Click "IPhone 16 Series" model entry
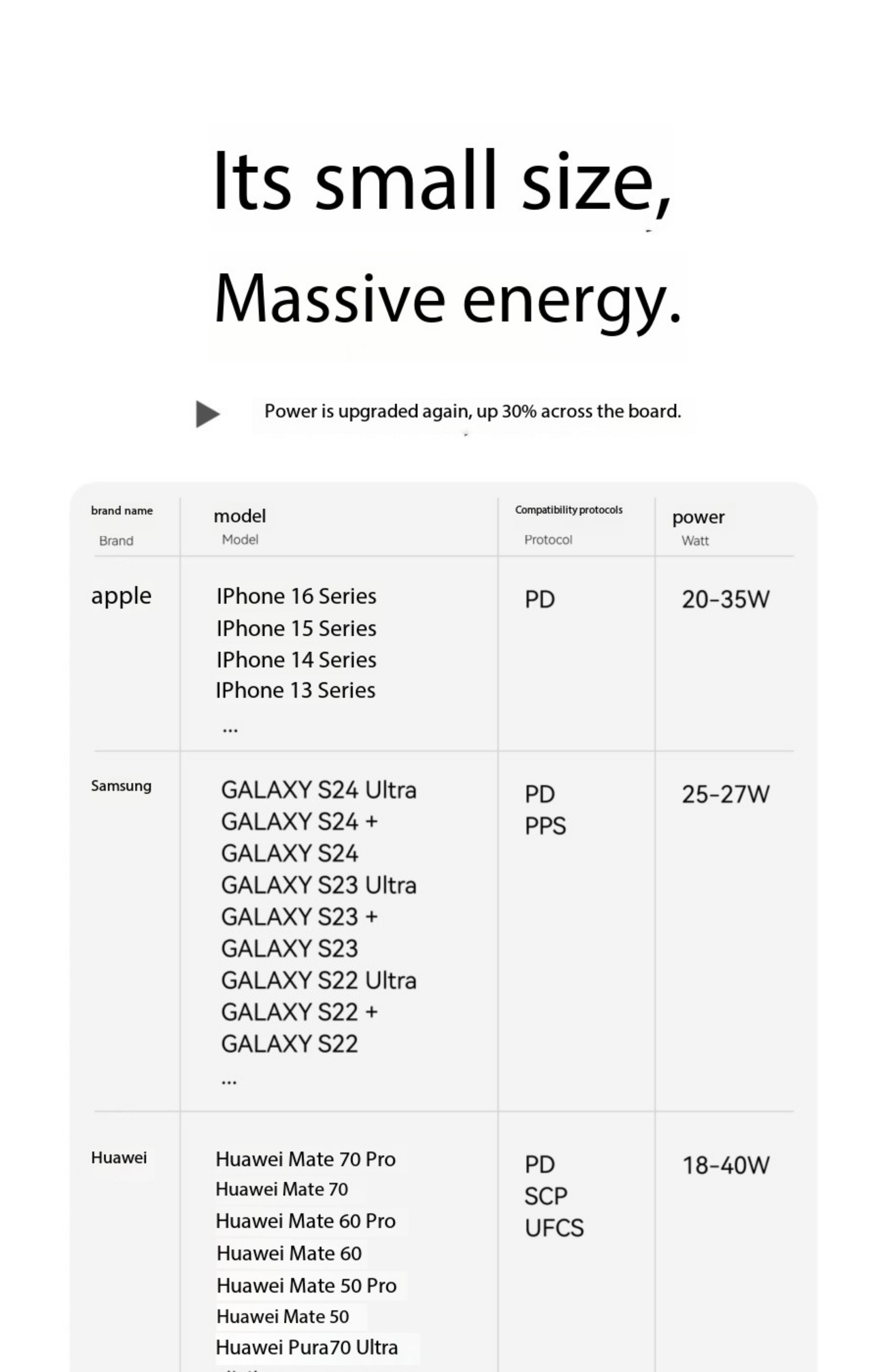886x1372 pixels. coord(296,597)
